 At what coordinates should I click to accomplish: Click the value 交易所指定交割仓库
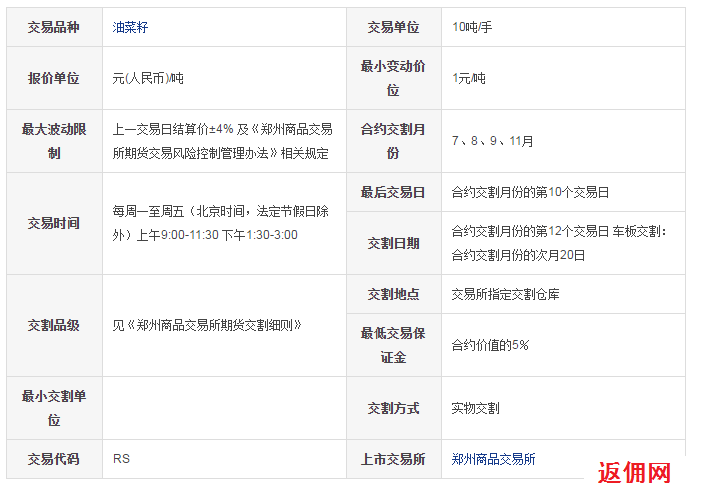(x=505, y=294)
